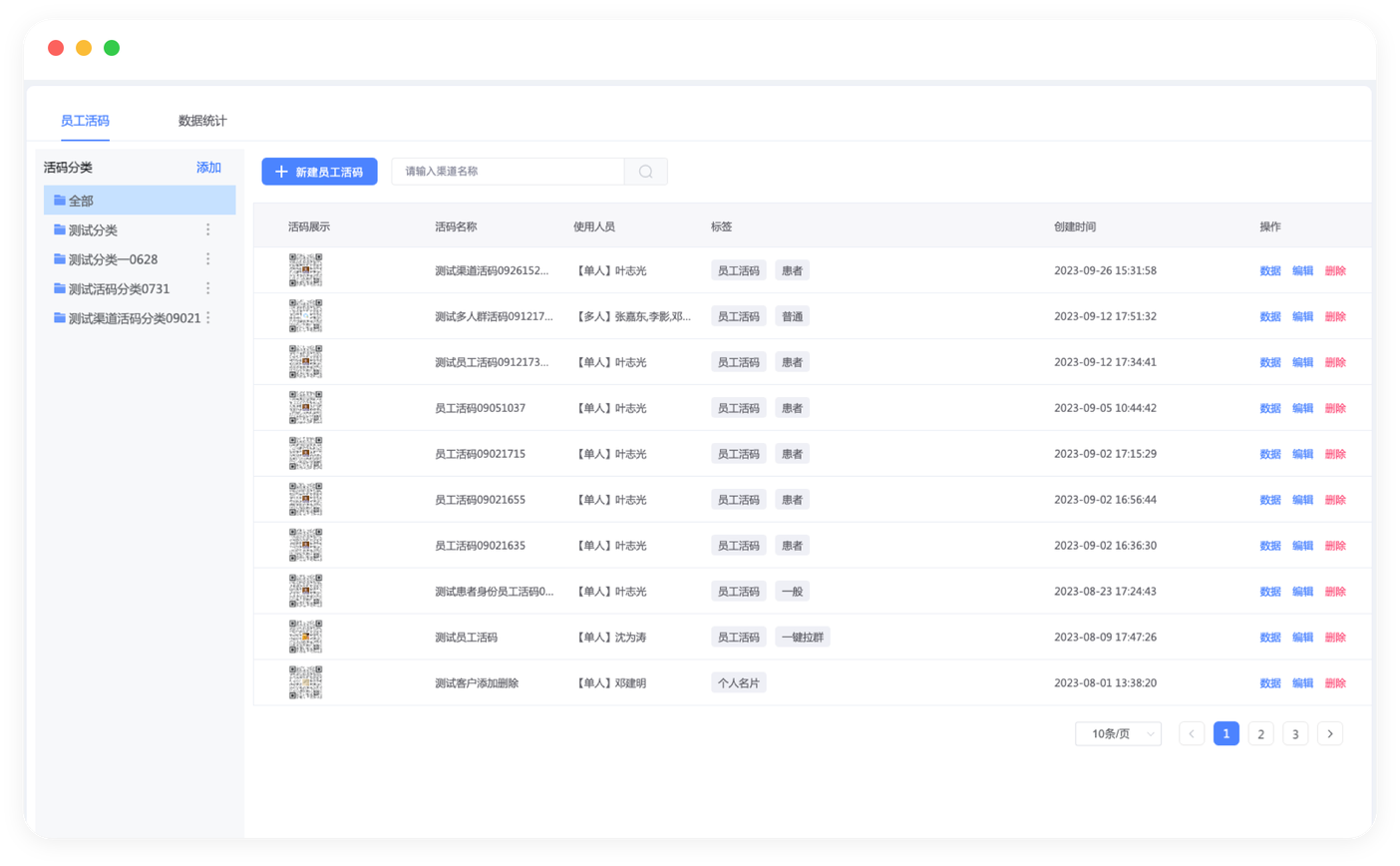Click QR code thumbnail for 员工活码09051037
The width and height of the screenshot is (1400, 866).
coord(305,408)
